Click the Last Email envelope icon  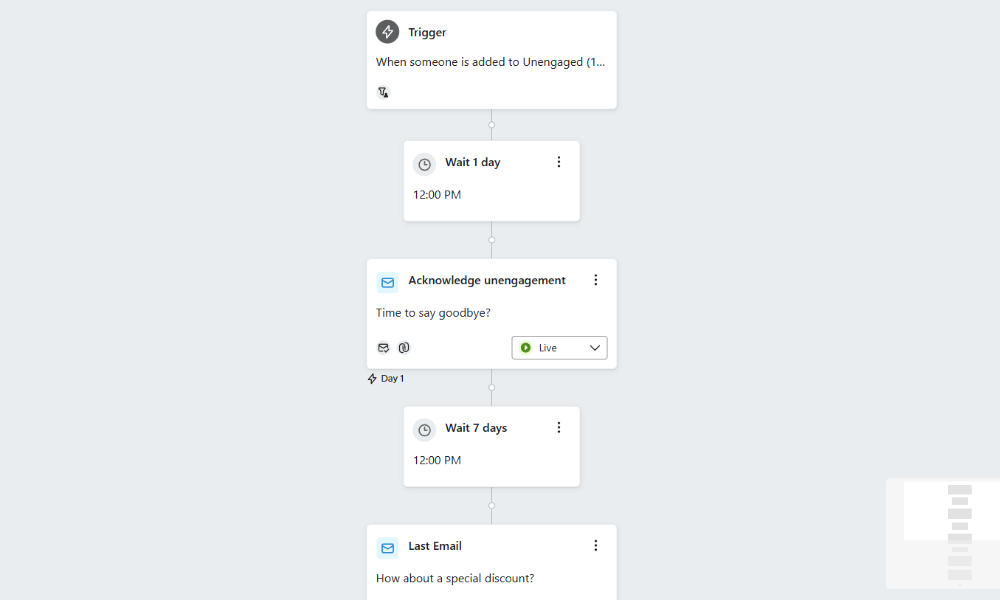tap(387, 548)
